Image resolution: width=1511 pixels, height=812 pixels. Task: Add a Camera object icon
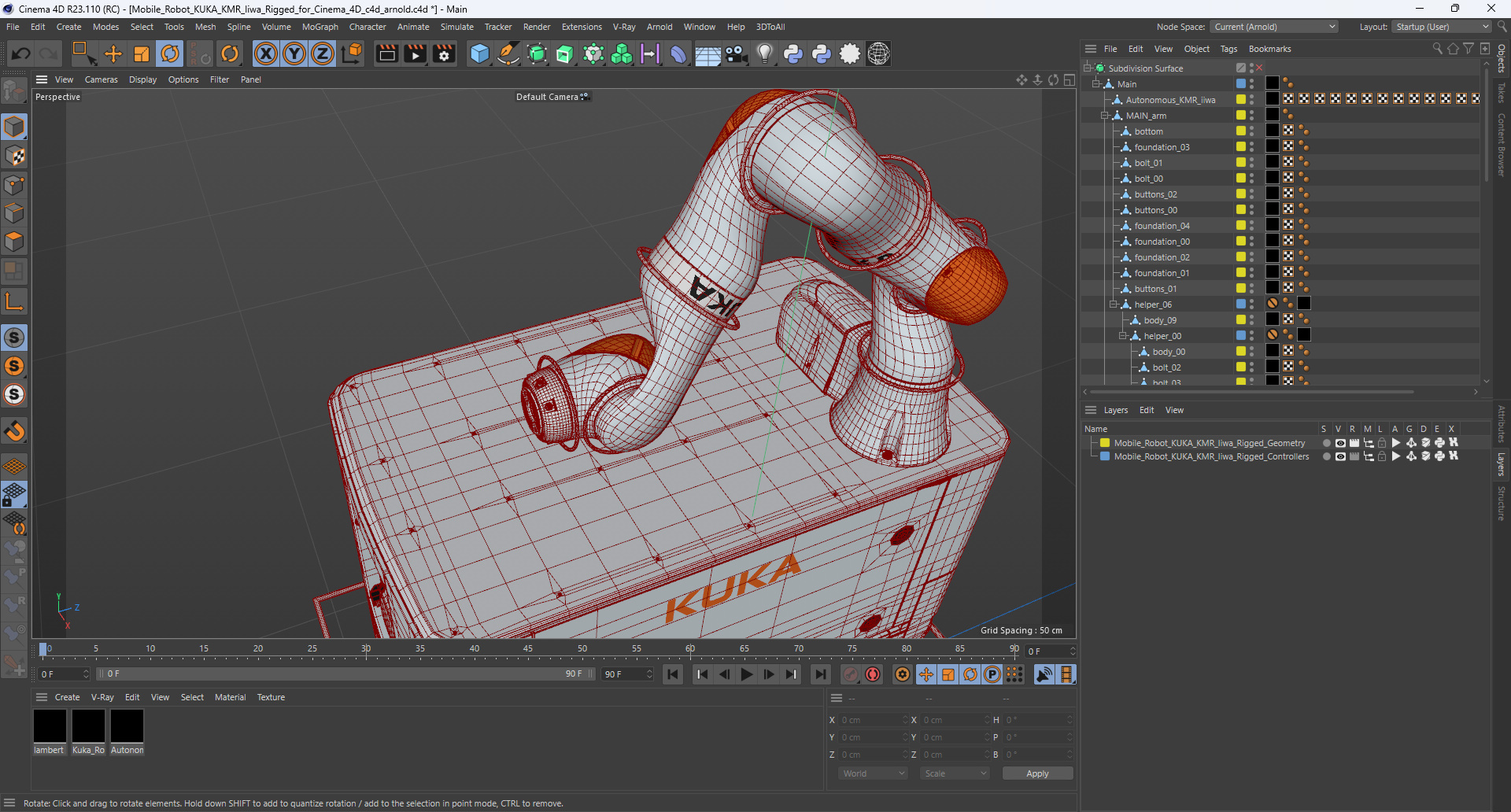(736, 54)
